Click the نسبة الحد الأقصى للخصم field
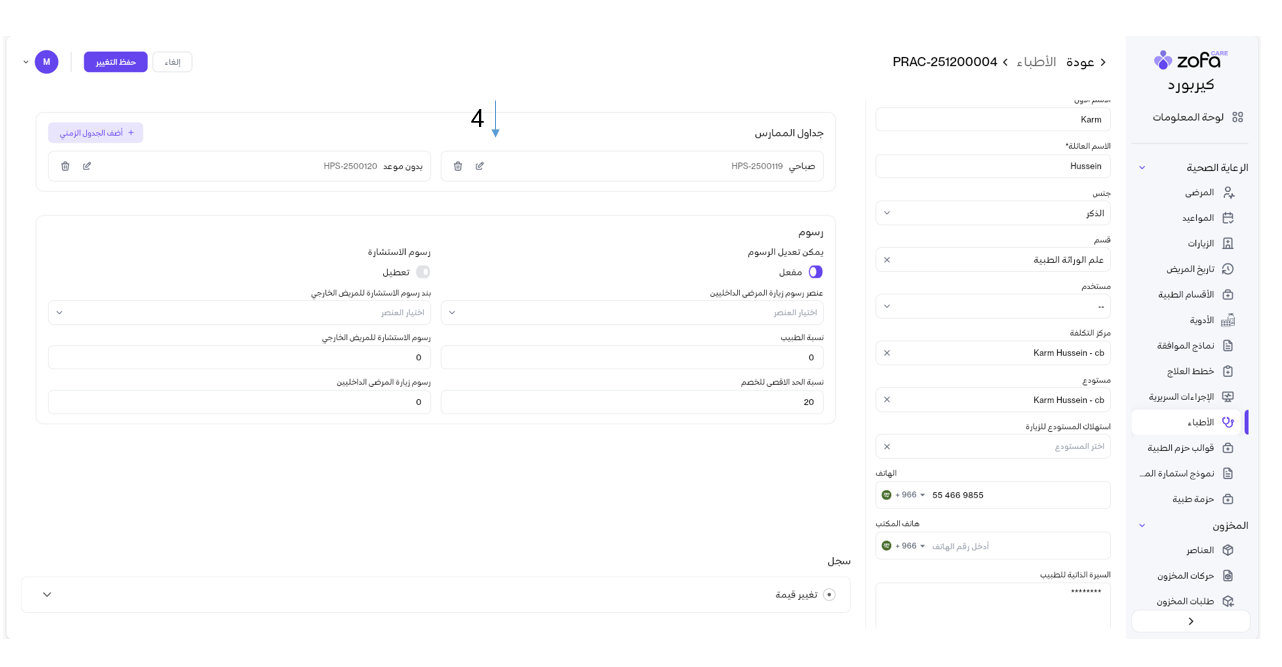The width and height of the screenshot is (1282, 667). tap(632, 402)
